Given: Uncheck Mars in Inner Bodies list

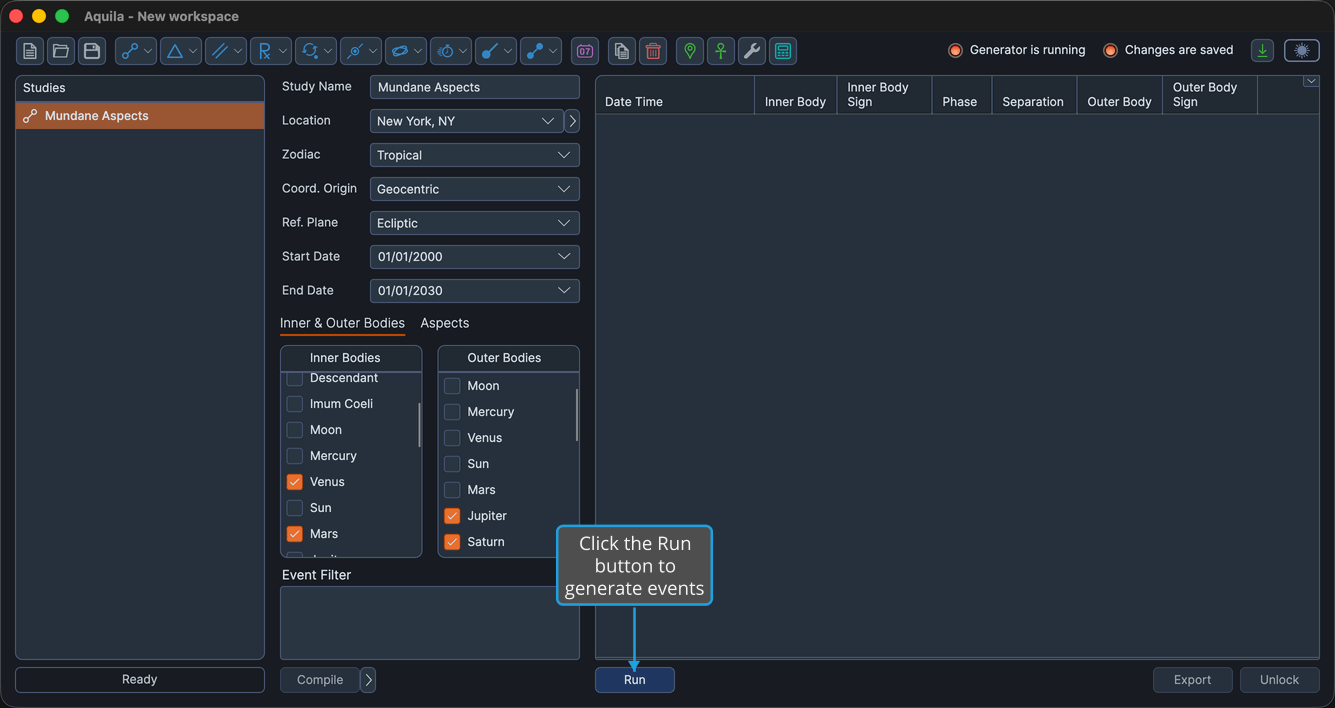Looking at the screenshot, I should (295, 534).
